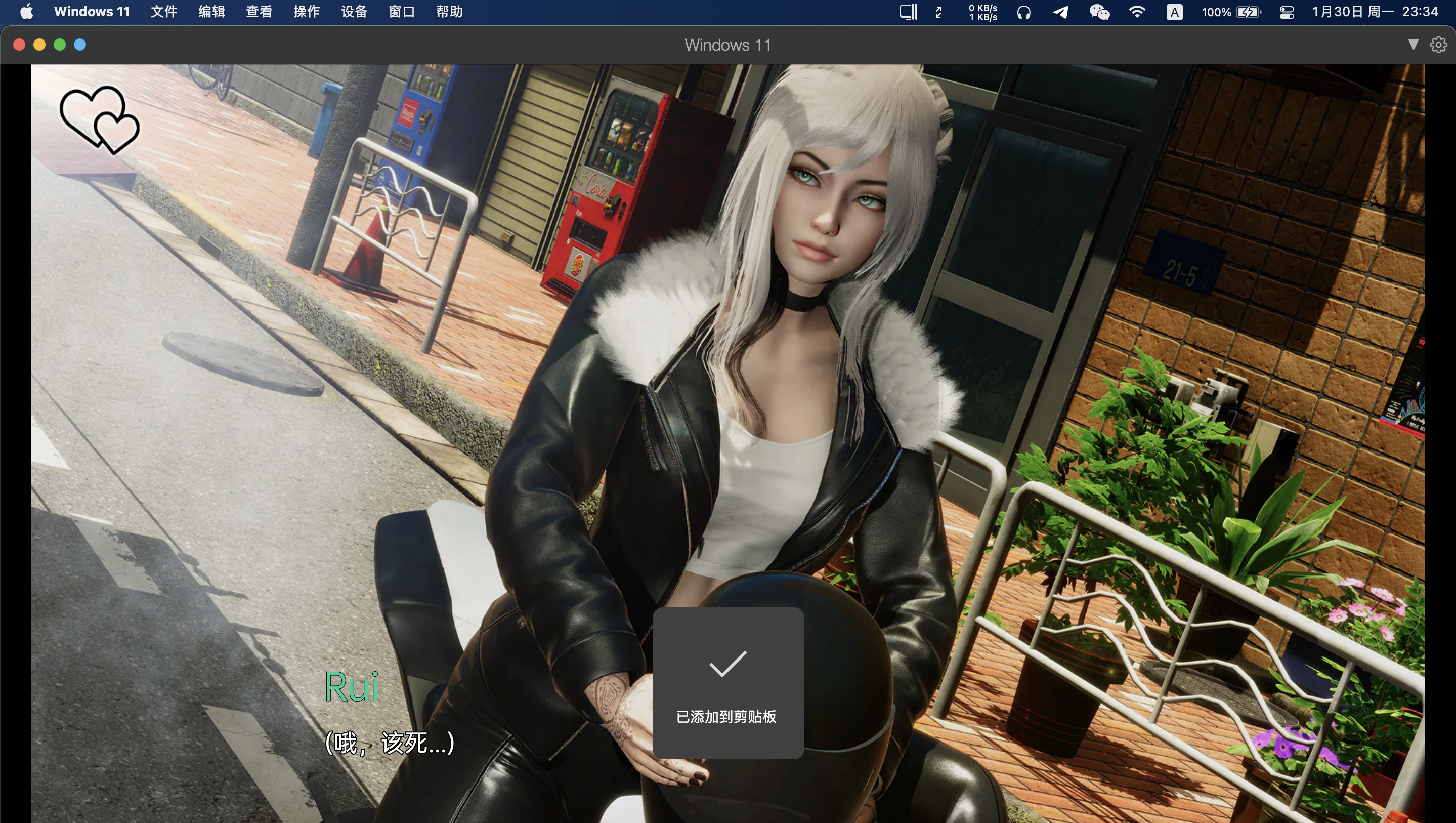The image size is (1456, 823).
Task: Click the blue window mode button
Action: coord(80,45)
